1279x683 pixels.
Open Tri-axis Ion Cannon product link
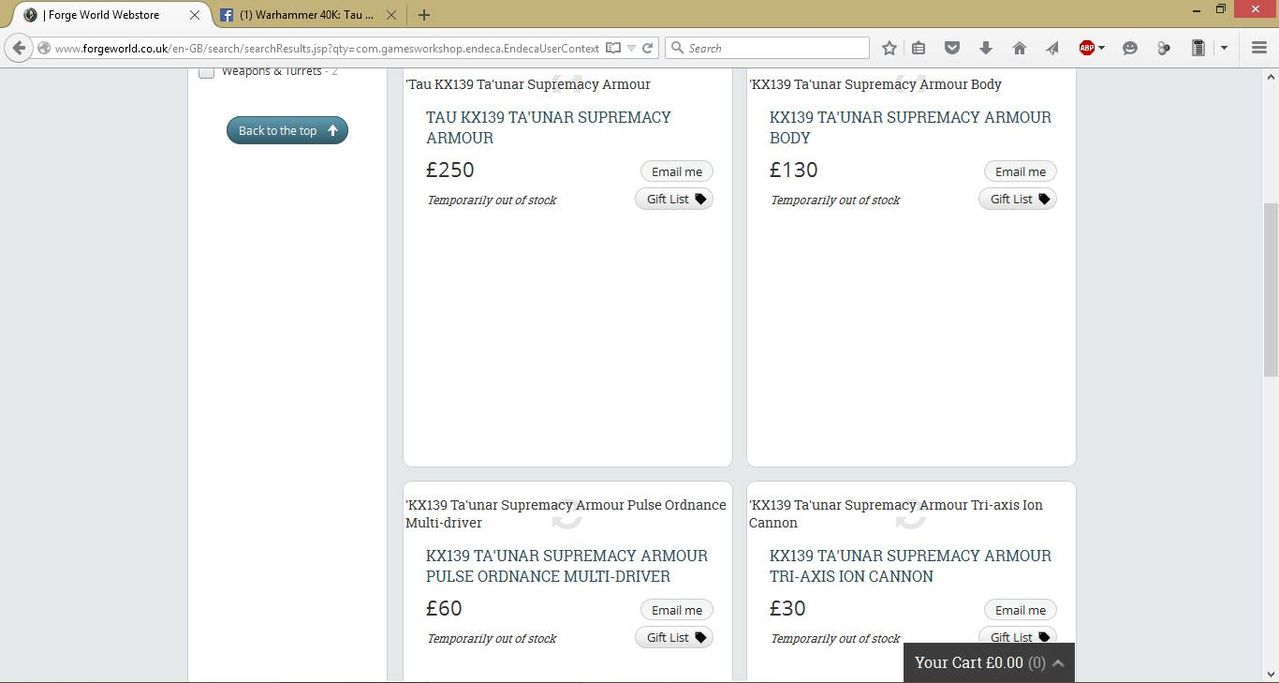click(x=910, y=566)
